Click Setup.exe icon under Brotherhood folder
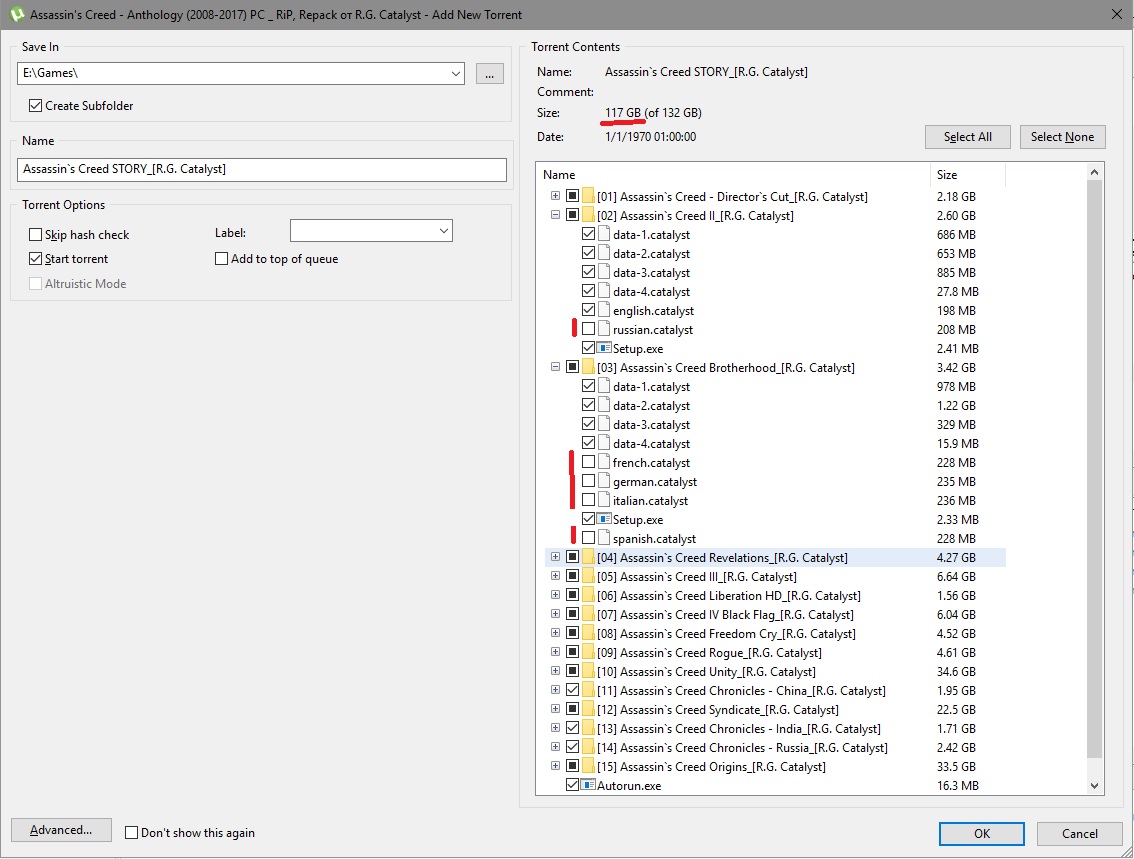Image resolution: width=1134 pixels, height=859 pixels. tap(605, 518)
